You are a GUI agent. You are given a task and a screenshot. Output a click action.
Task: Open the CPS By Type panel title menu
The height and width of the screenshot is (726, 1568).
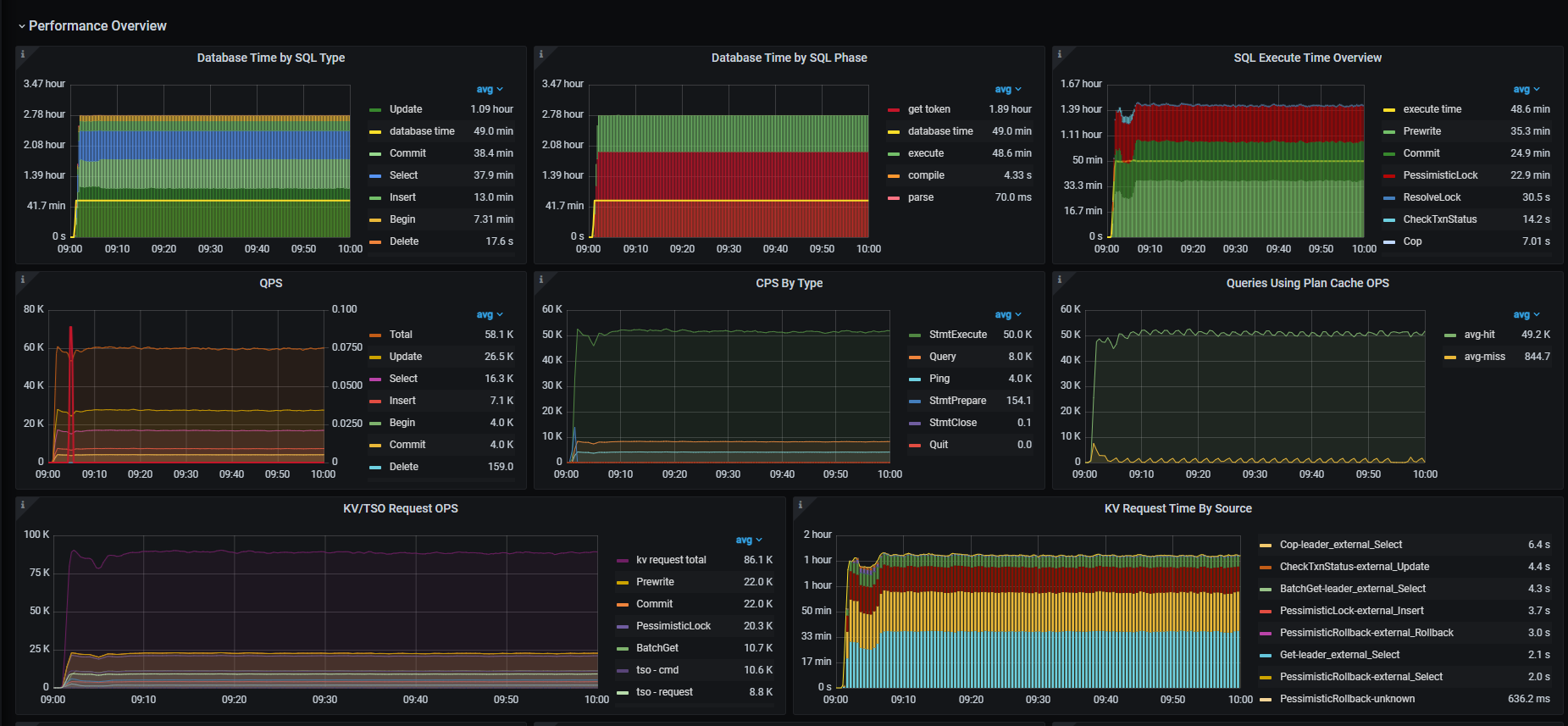click(789, 283)
